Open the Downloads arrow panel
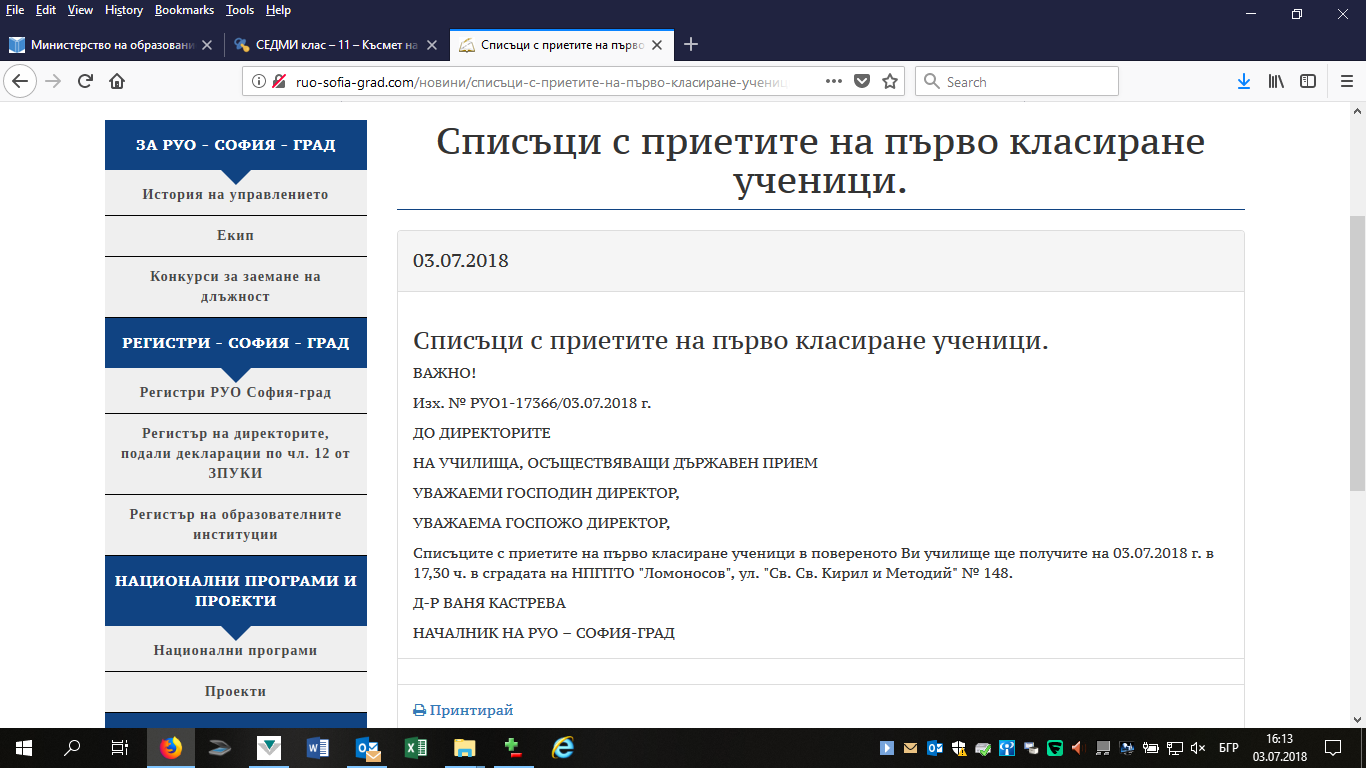The width and height of the screenshot is (1366, 768). (x=1244, y=82)
